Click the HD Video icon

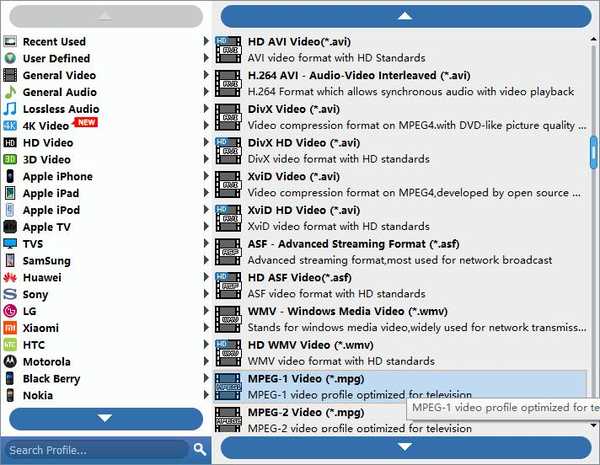point(10,143)
